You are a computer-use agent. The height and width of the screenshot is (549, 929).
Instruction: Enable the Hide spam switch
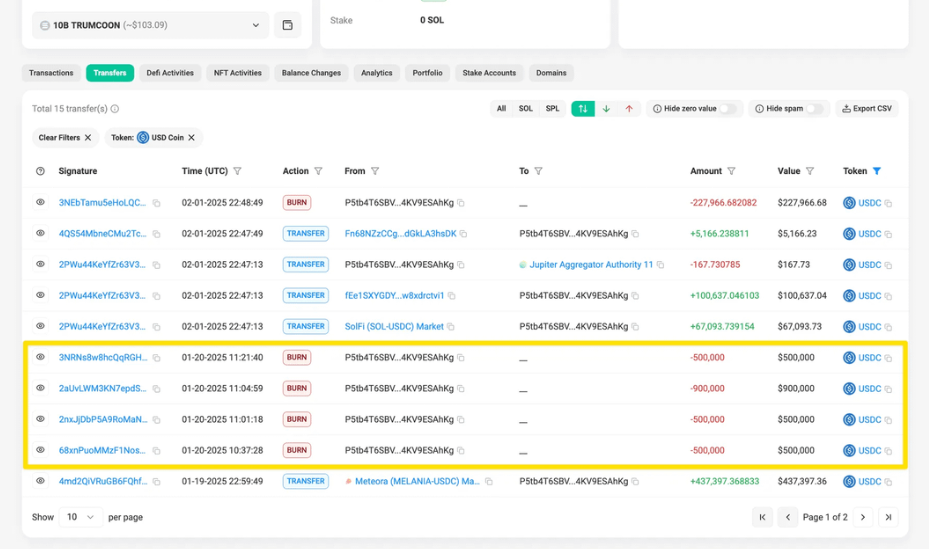(816, 109)
